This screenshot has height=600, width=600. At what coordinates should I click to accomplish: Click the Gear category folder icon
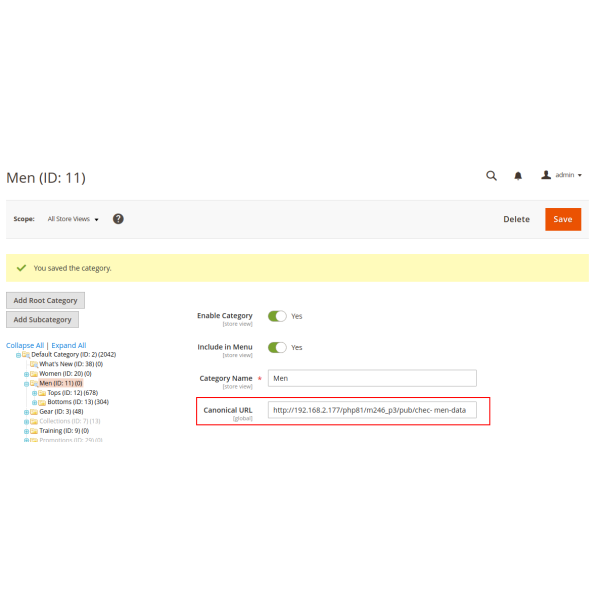33,411
